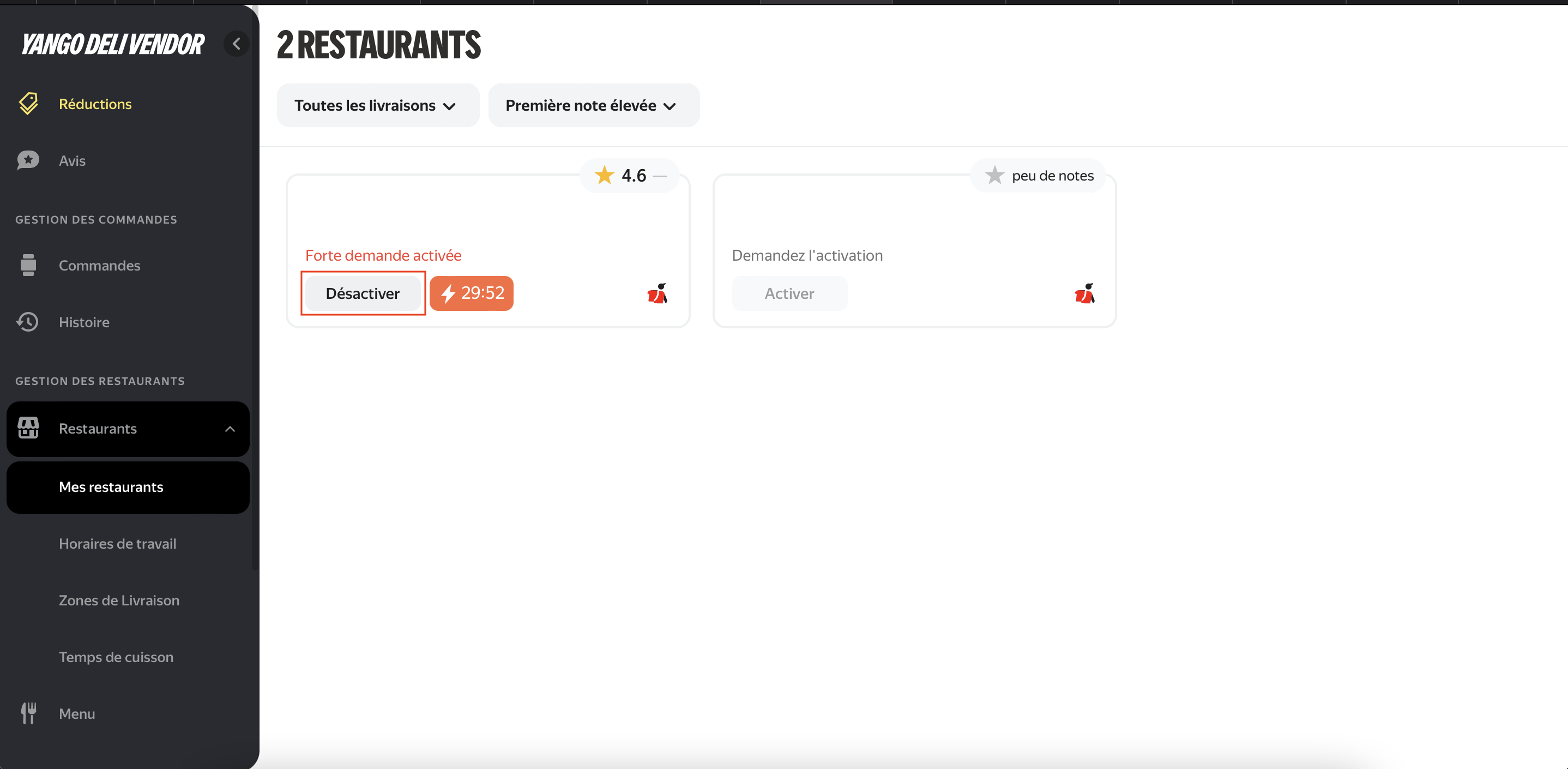Open the Première note élevée sort dropdown
The width and height of the screenshot is (1568, 769).
[594, 105]
